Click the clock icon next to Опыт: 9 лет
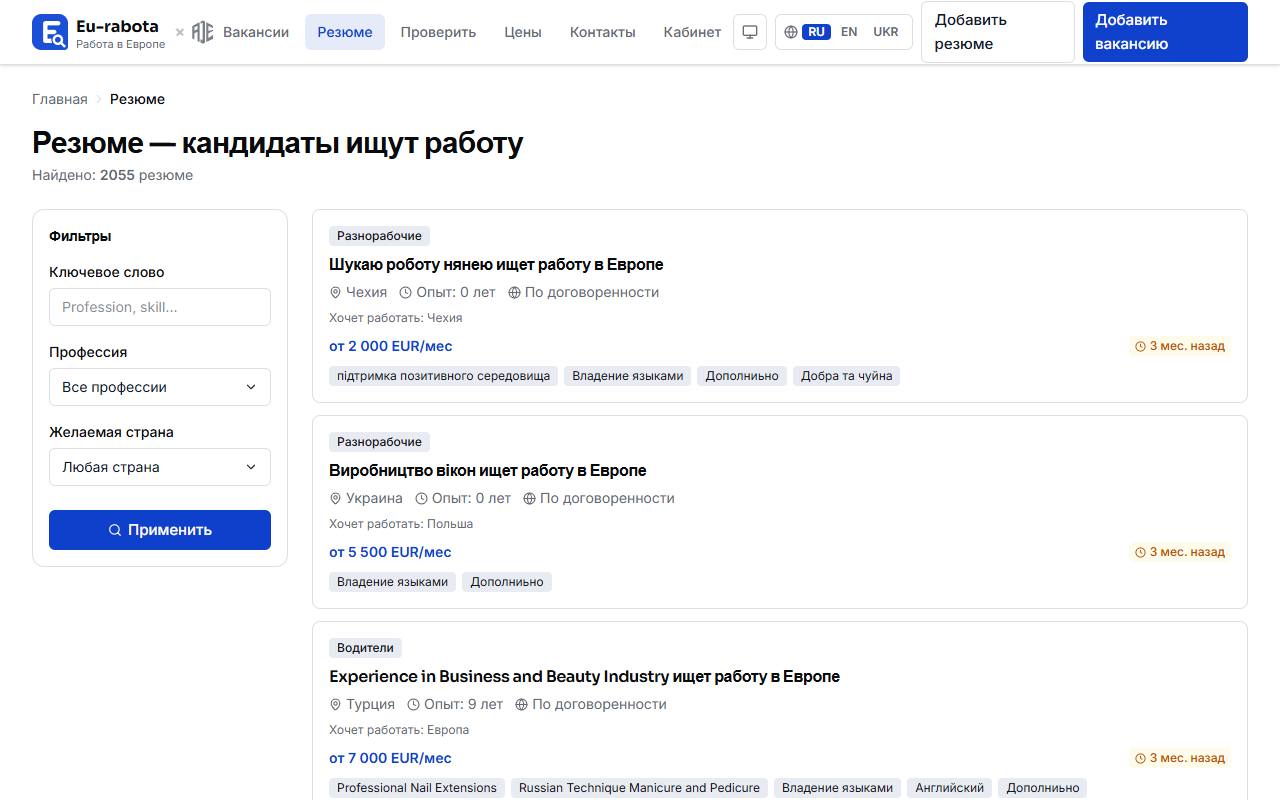Image resolution: width=1280 pixels, height=800 pixels. 413,705
